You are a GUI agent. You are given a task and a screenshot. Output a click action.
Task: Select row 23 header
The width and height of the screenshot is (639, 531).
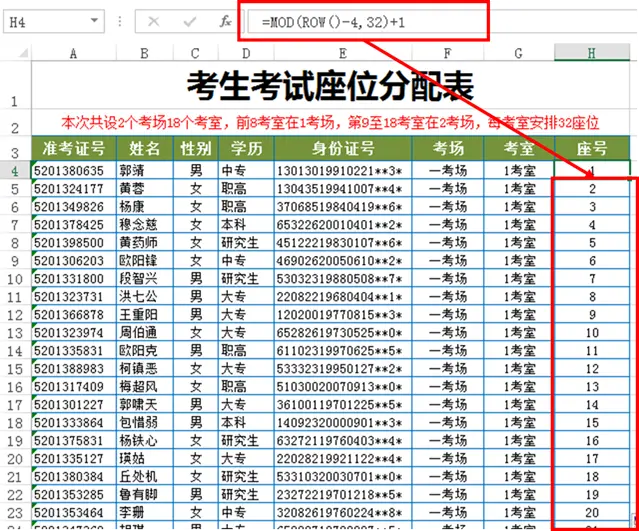pos(15,513)
